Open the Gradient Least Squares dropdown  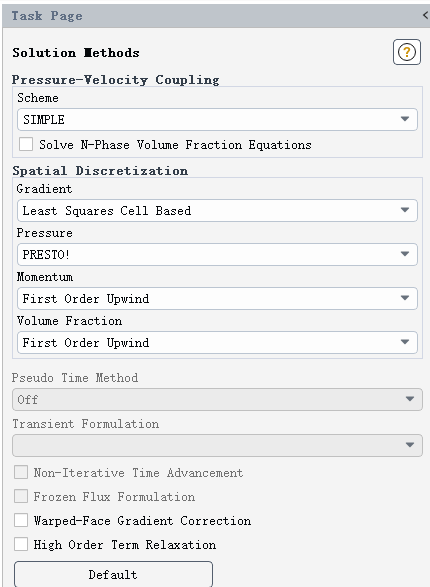coord(217,211)
